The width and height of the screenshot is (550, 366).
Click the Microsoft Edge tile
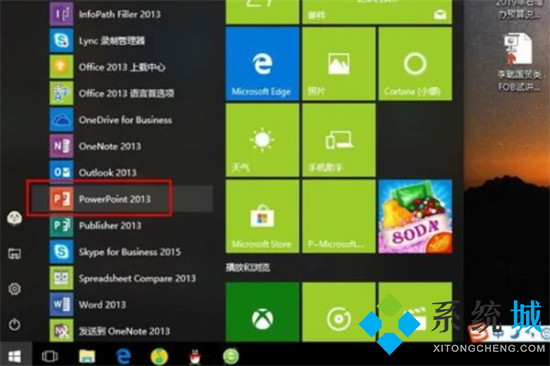click(x=262, y=64)
